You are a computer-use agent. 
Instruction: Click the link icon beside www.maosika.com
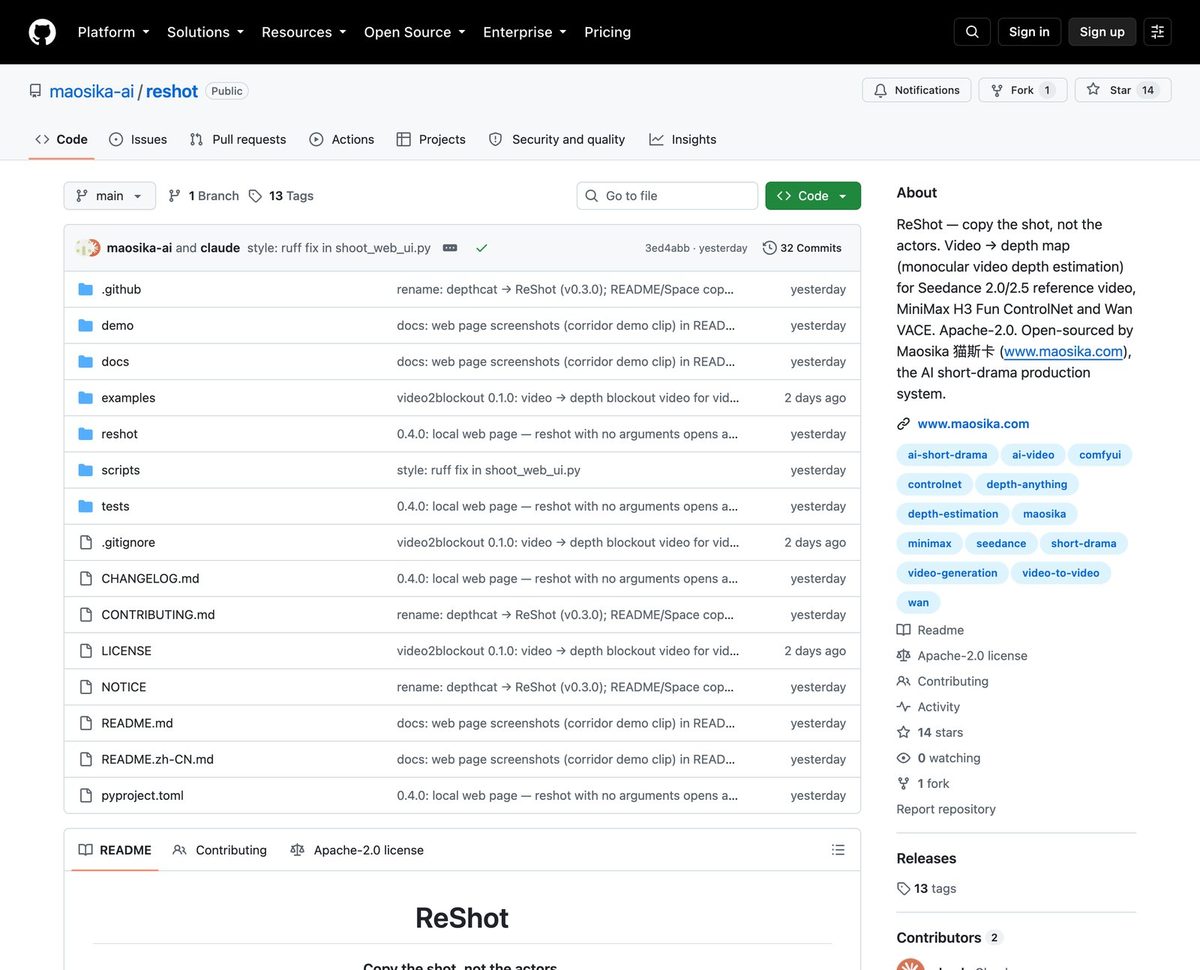point(904,424)
